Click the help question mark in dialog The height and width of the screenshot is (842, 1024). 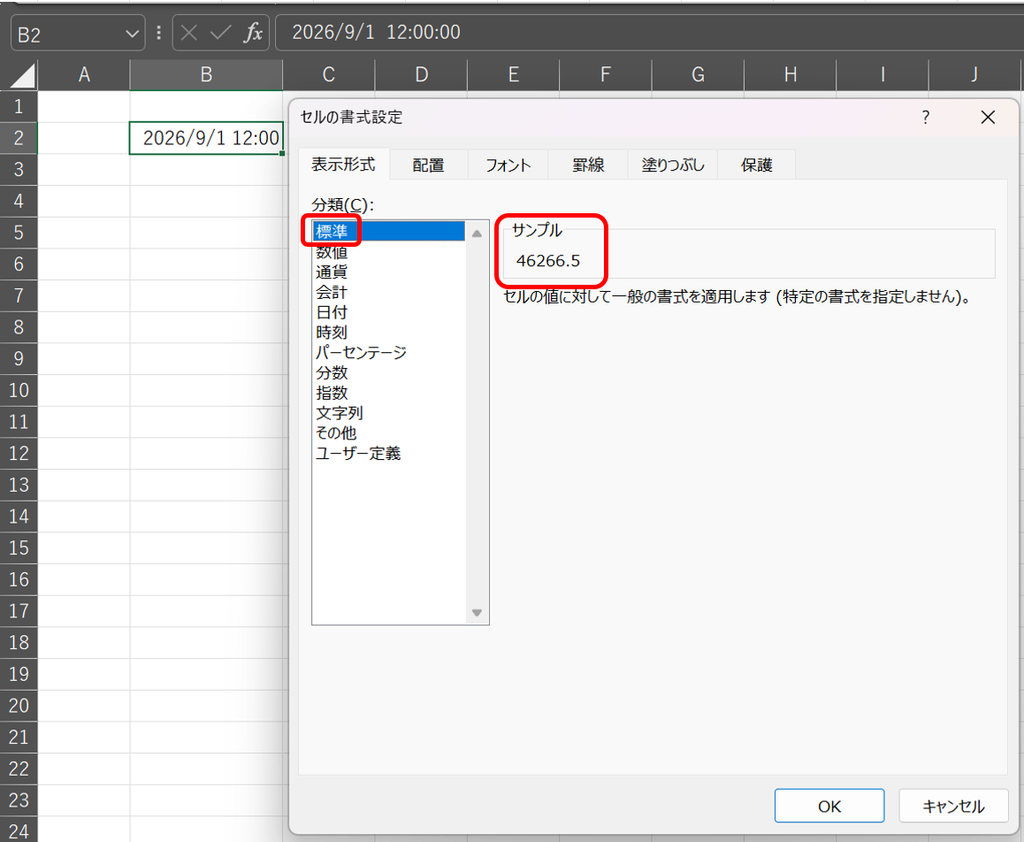[925, 118]
